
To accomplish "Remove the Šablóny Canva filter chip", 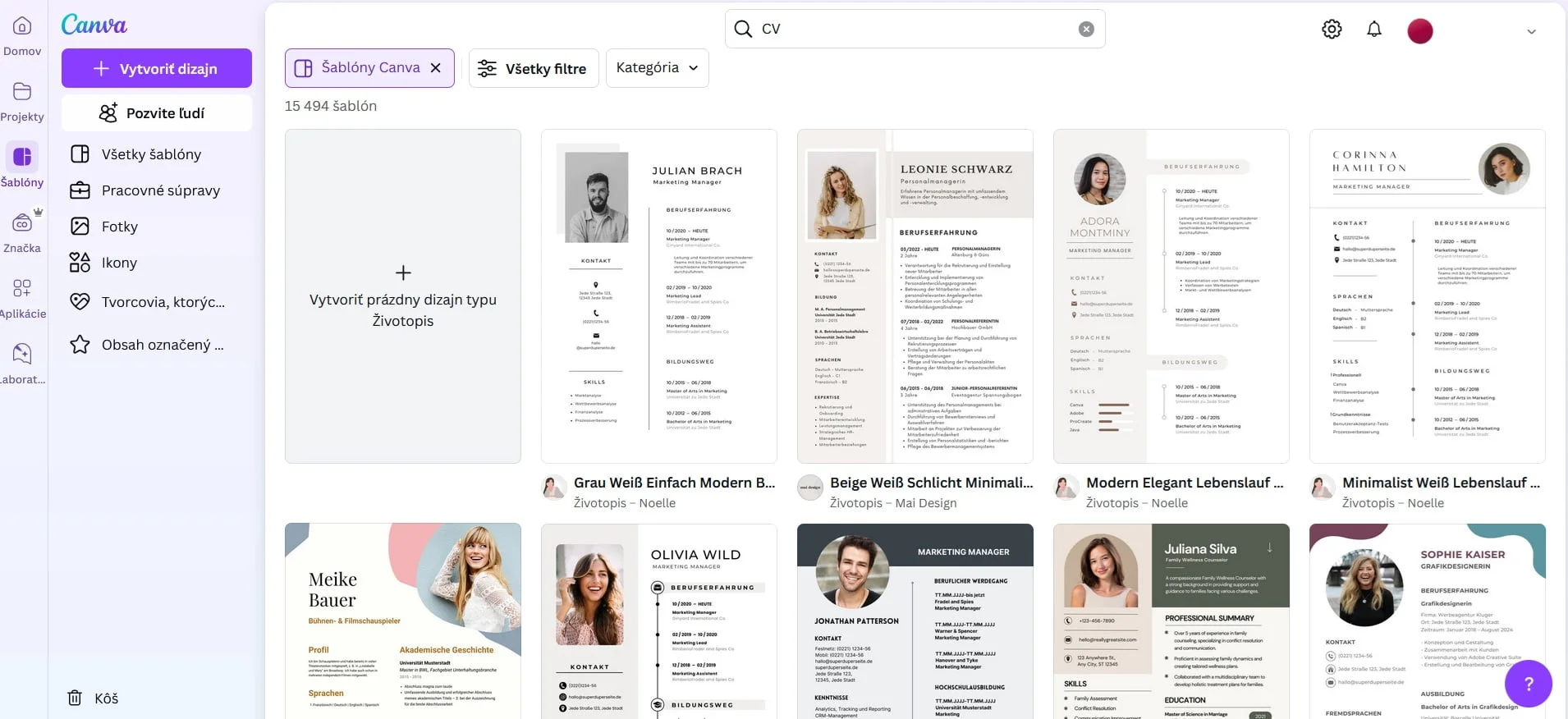I will pyautogui.click(x=436, y=68).
